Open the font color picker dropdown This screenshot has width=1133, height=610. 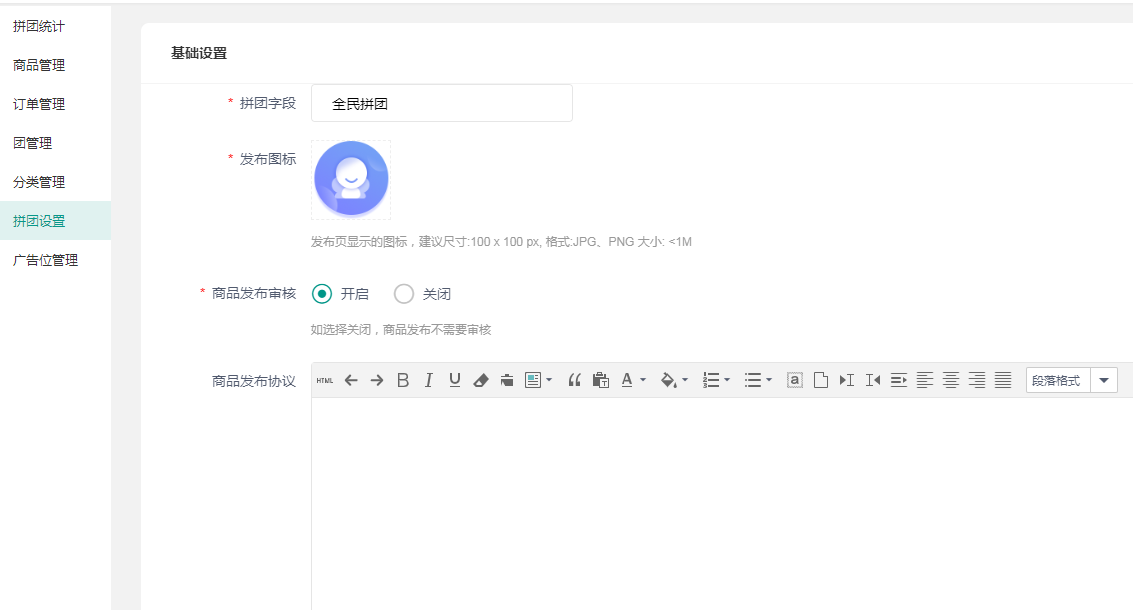(x=643, y=381)
